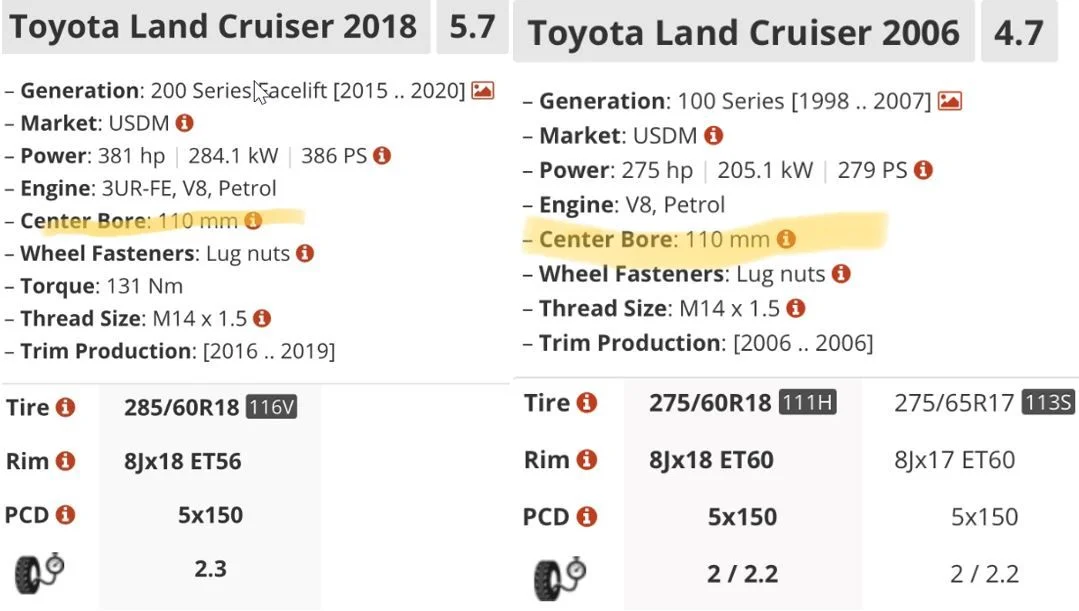The image size is (1079, 611).
Task: Click the 275/65R17 tire size
Action: [x=954, y=403]
